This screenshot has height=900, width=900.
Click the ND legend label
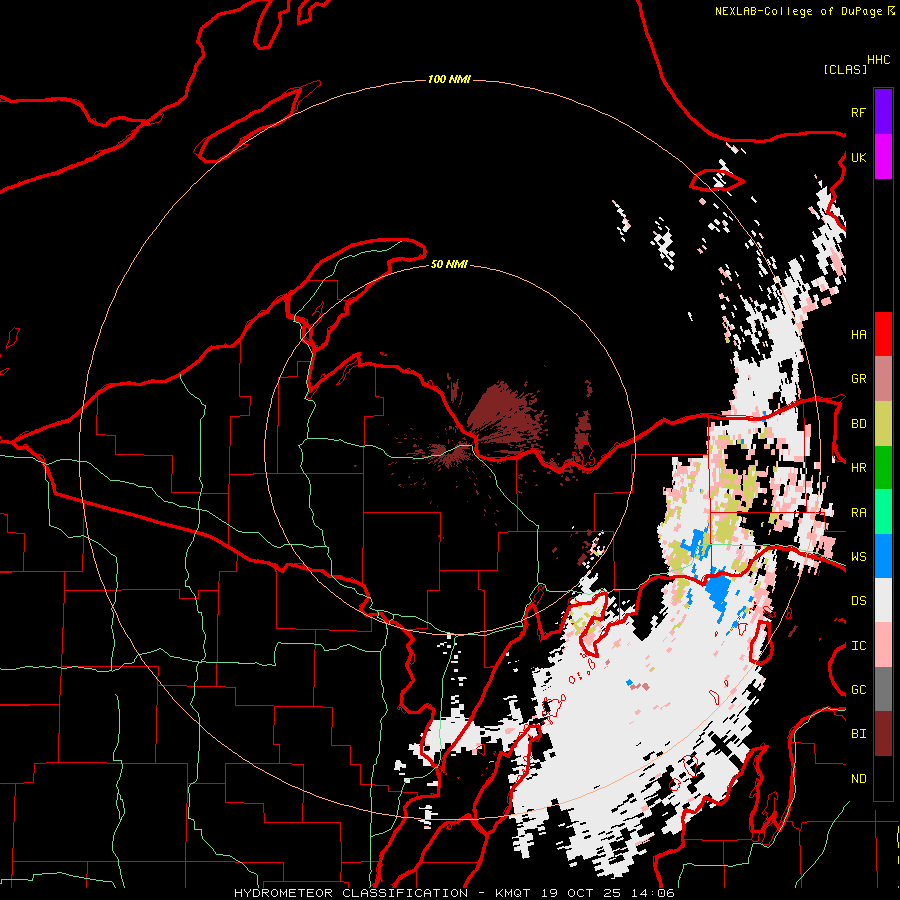[859, 779]
